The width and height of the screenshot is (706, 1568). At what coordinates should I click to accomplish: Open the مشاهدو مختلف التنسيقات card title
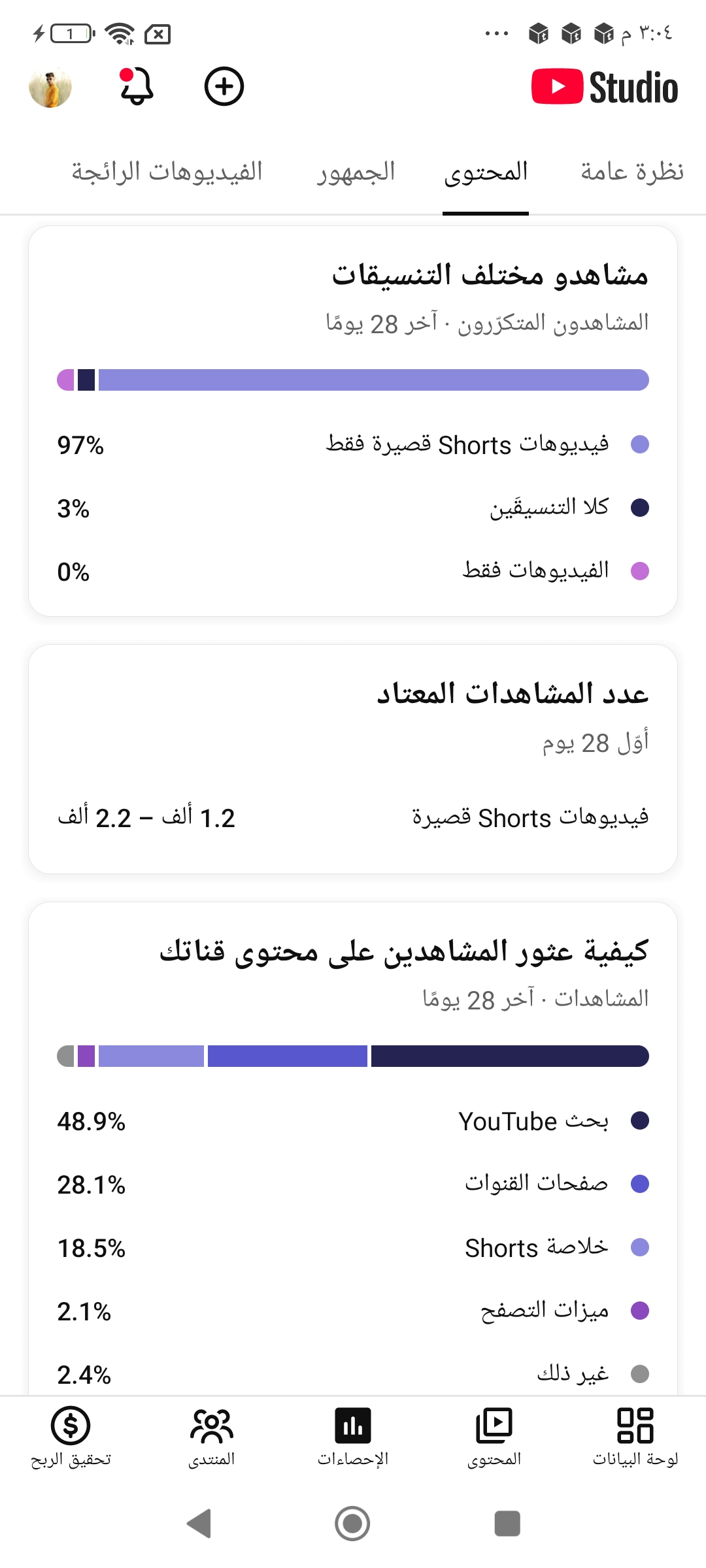pos(490,275)
